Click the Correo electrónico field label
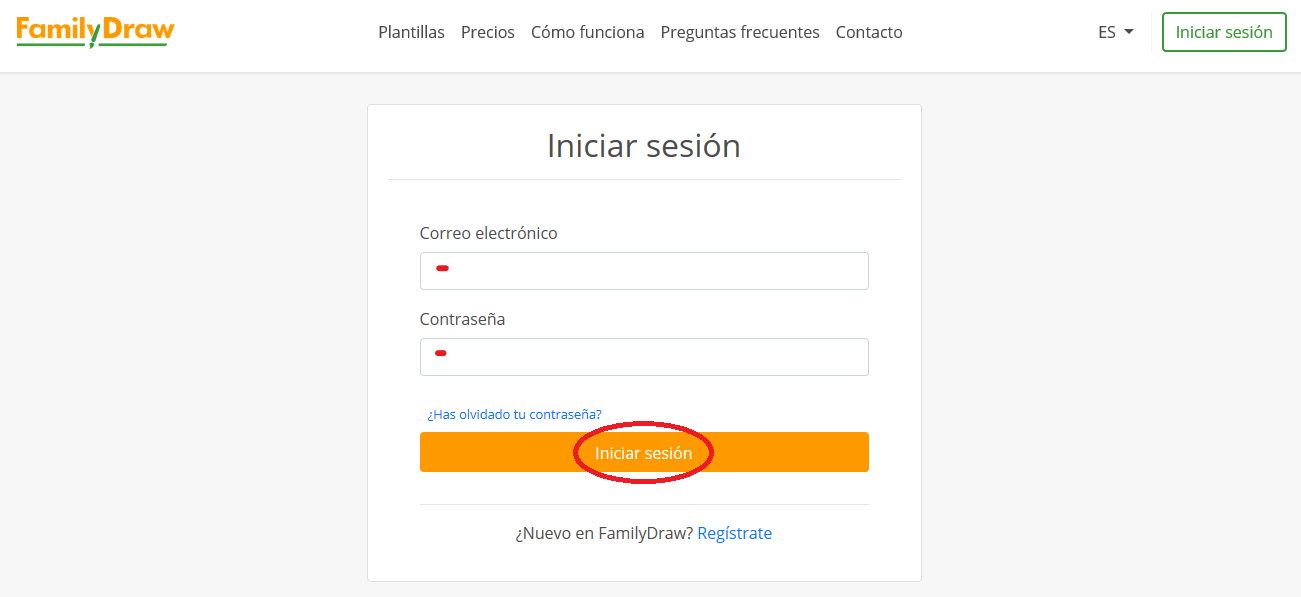Image resolution: width=1301 pixels, height=597 pixels. (488, 233)
